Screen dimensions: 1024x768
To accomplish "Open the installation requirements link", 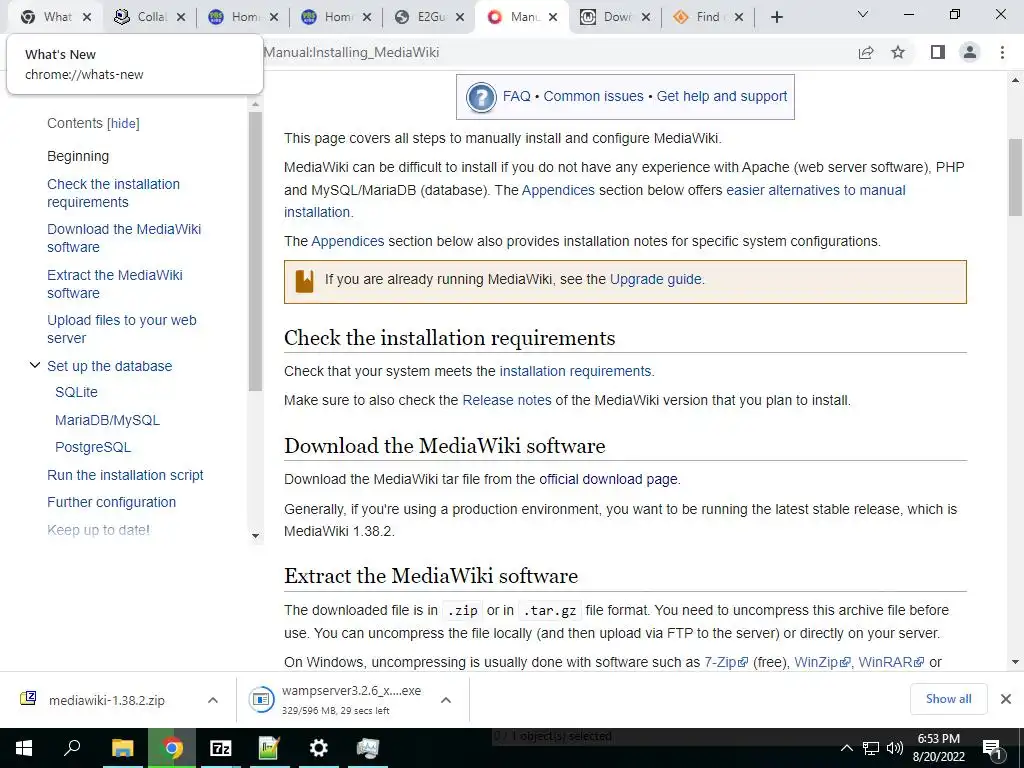I will [x=575, y=371].
